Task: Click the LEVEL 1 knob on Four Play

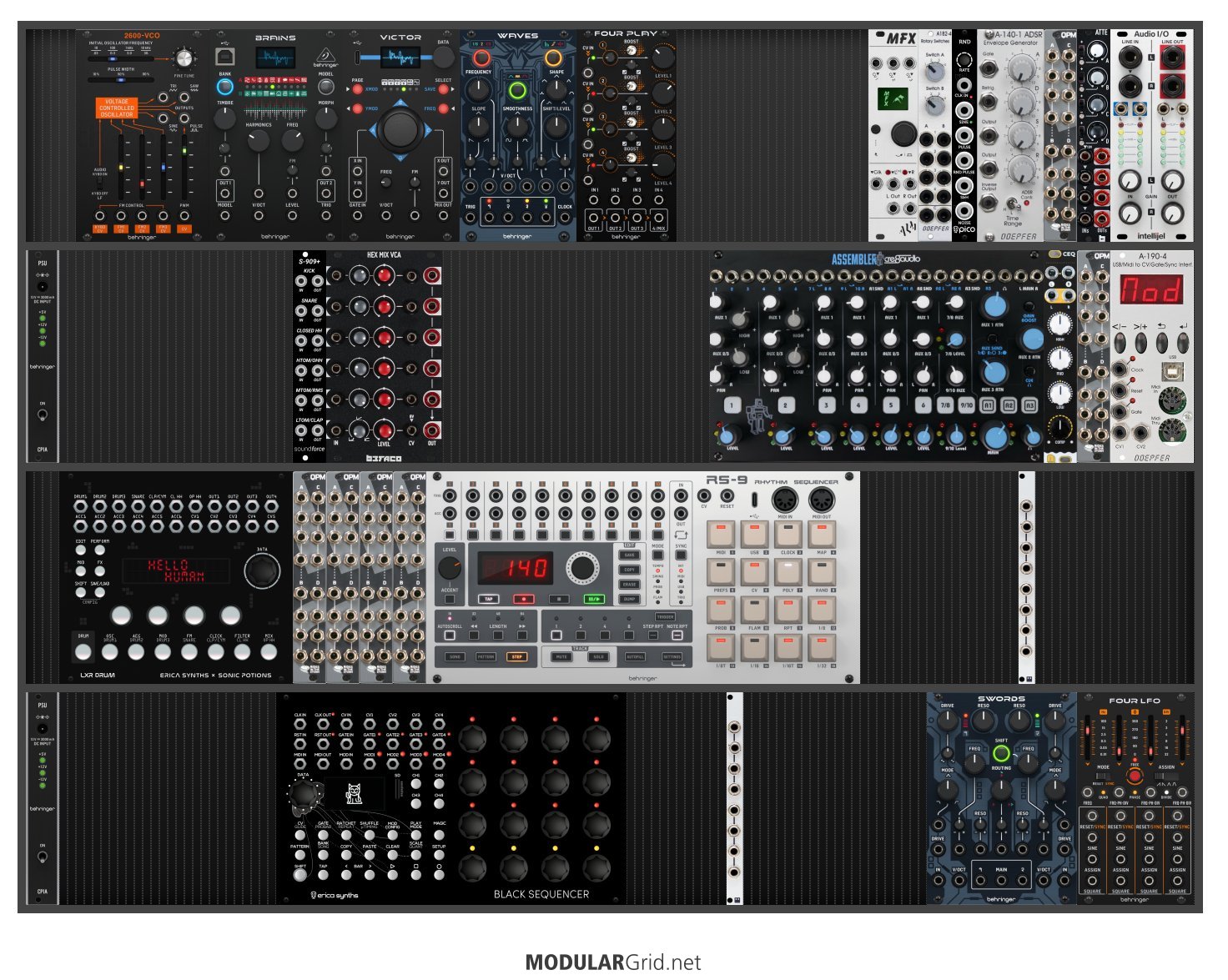Action: click(x=662, y=57)
